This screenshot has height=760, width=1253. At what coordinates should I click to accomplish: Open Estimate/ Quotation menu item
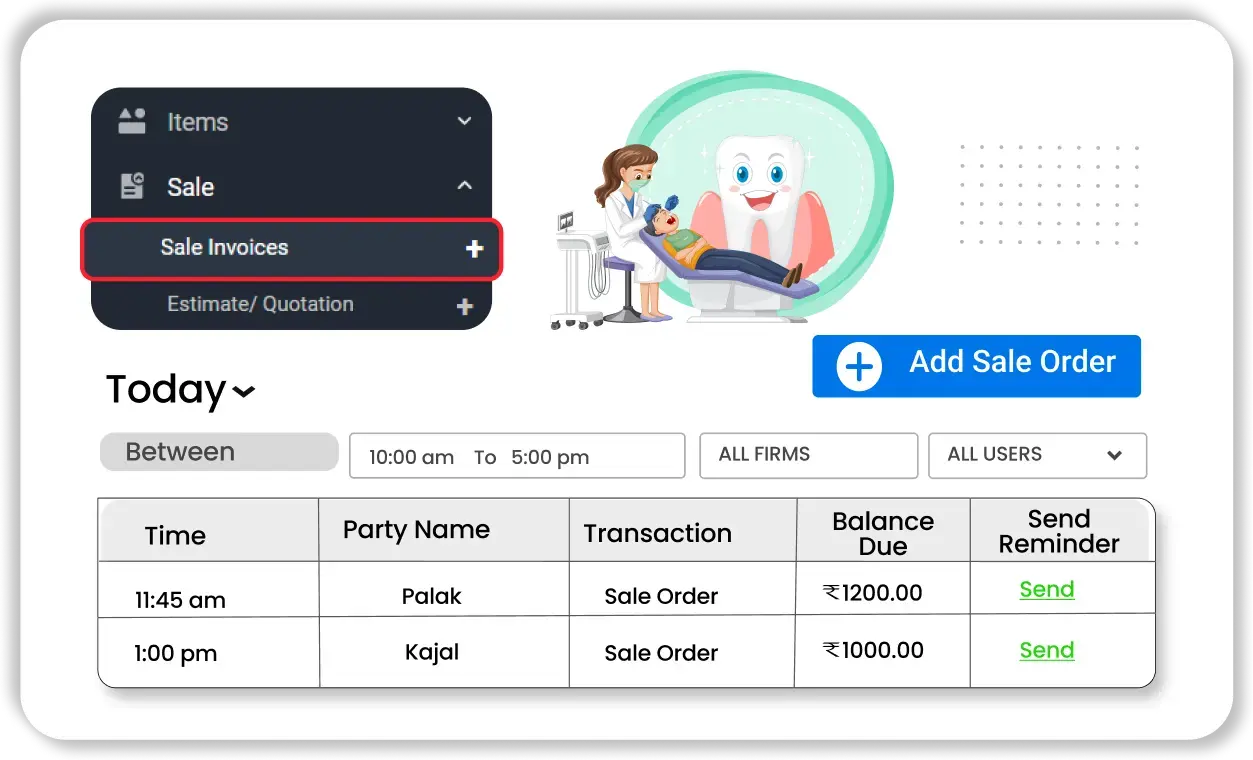(260, 304)
